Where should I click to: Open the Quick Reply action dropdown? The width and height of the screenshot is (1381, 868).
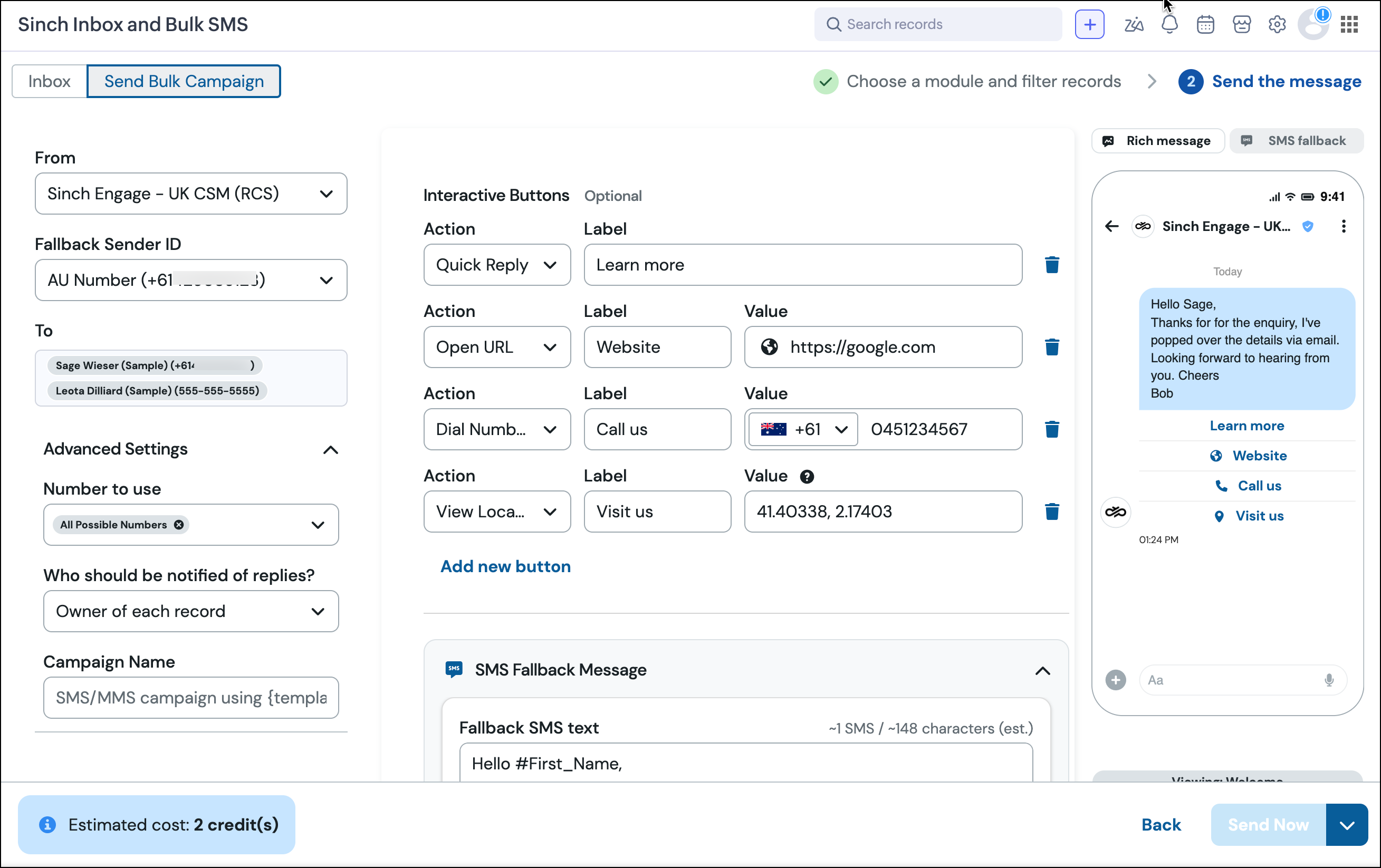point(497,265)
